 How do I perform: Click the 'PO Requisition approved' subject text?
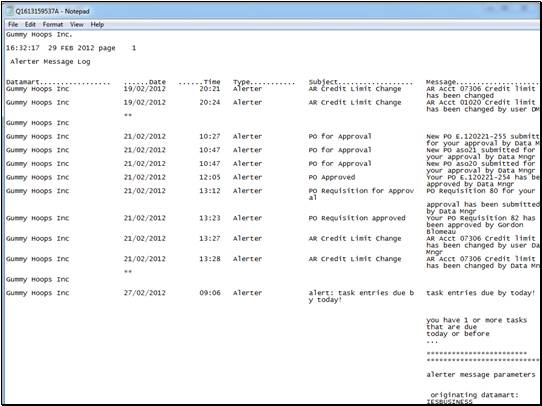pyautogui.click(x=357, y=218)
